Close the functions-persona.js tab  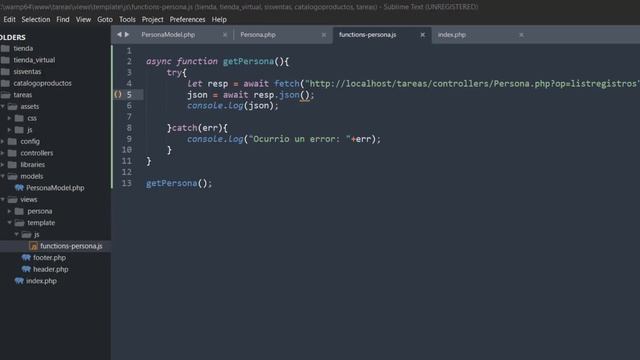422,35
